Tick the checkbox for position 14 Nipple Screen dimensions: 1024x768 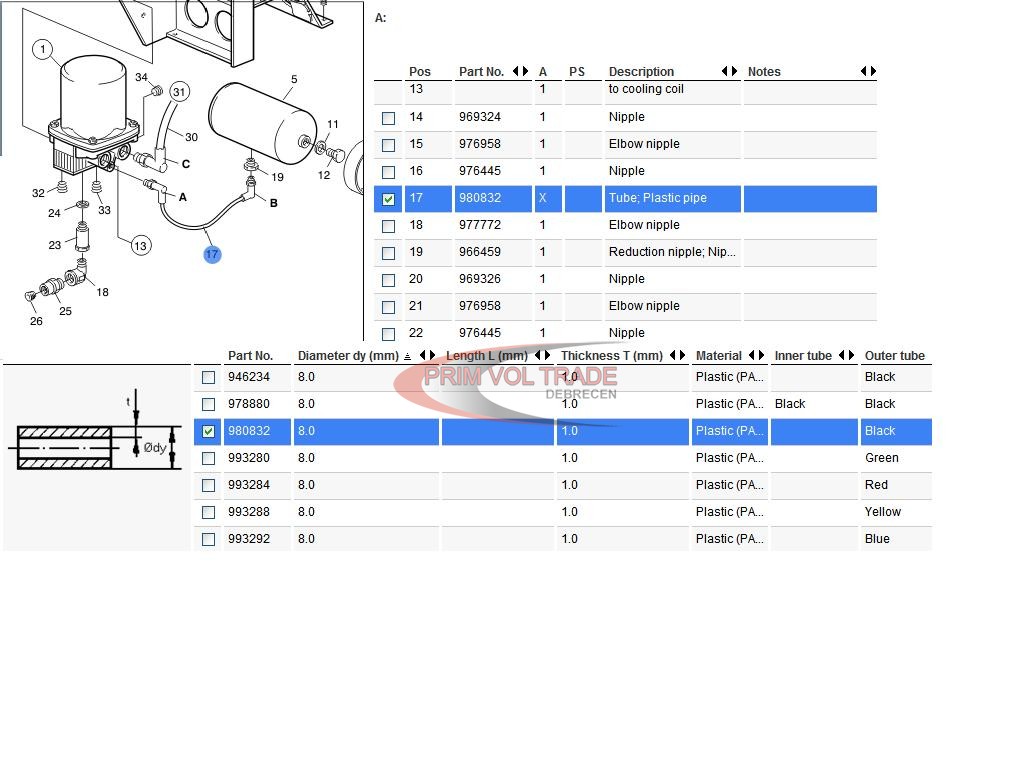[x=389, y=118]
